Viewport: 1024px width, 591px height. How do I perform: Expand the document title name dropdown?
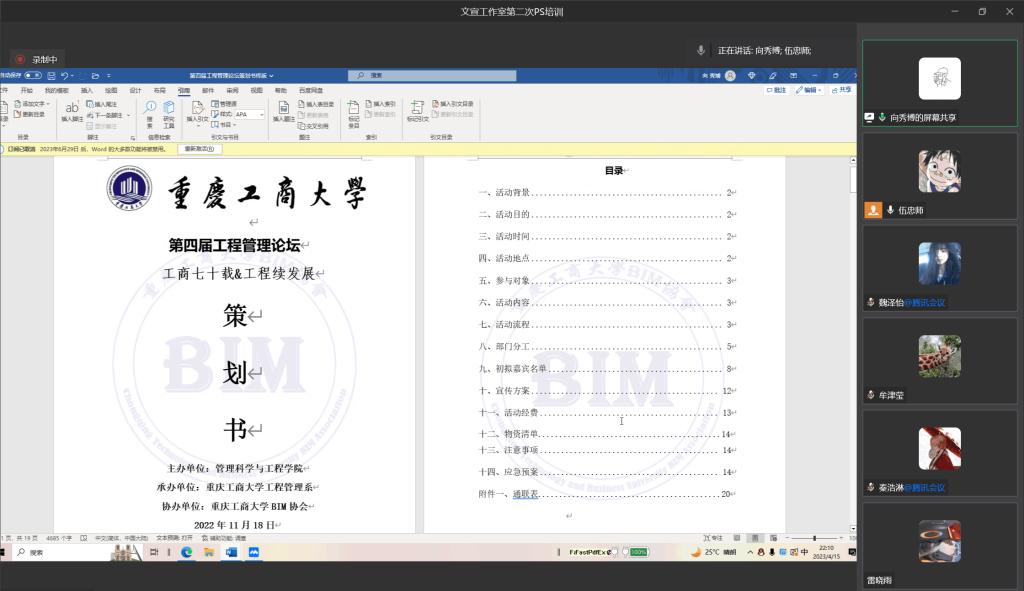click(x=271, y=76)
